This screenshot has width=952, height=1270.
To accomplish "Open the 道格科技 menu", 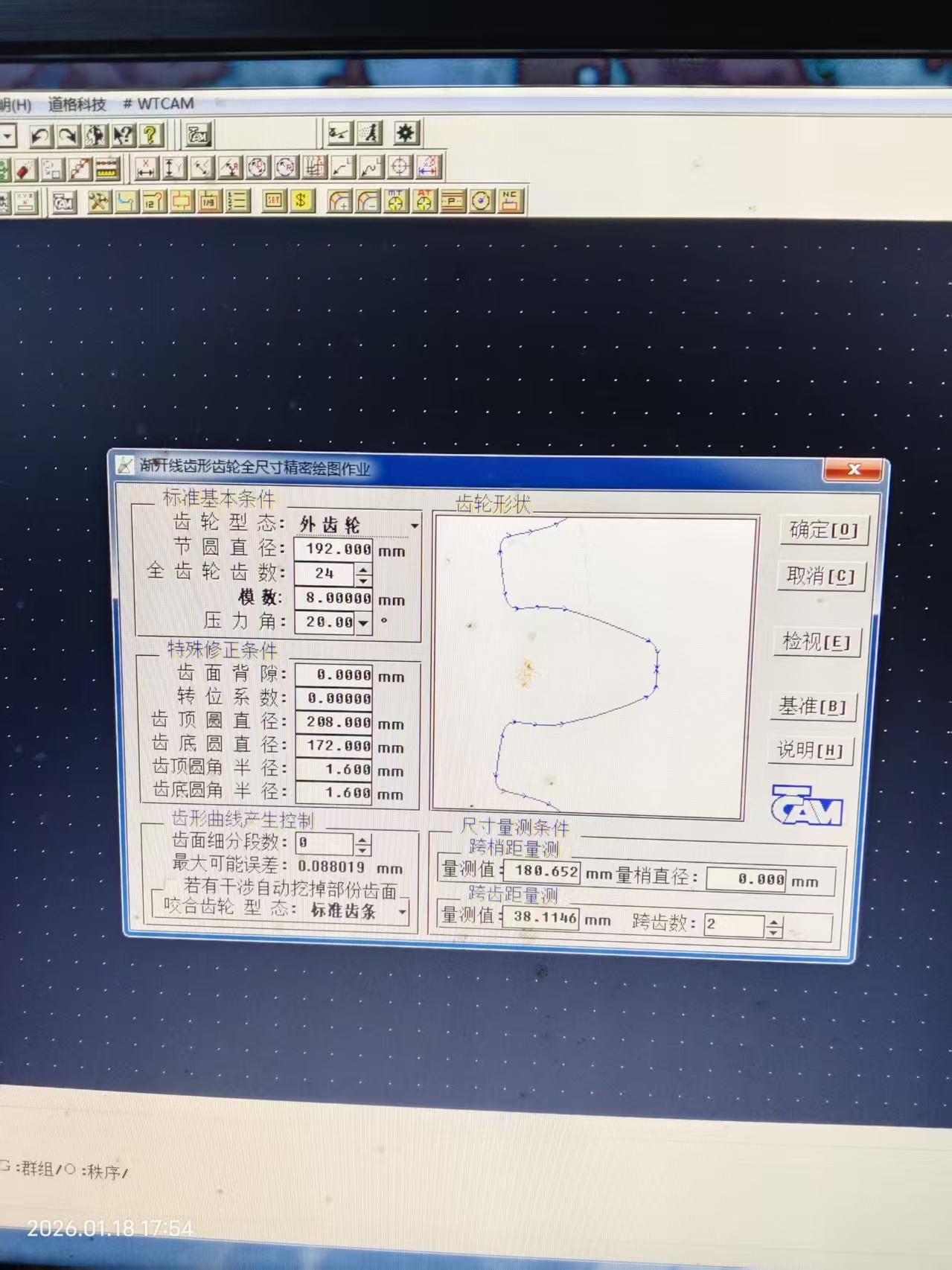I will tap(77, 104).
